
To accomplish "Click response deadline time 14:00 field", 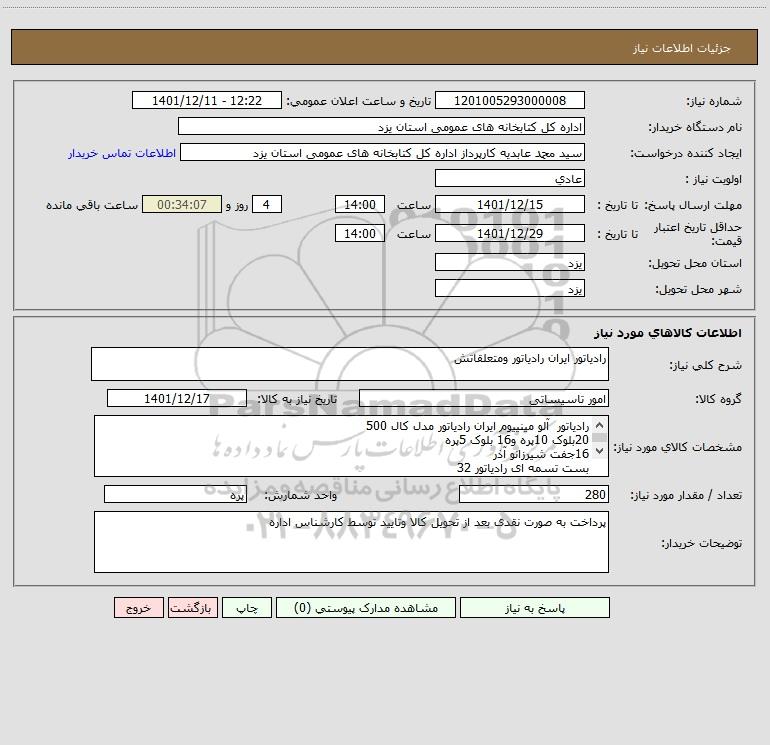I will click(359, 204).
